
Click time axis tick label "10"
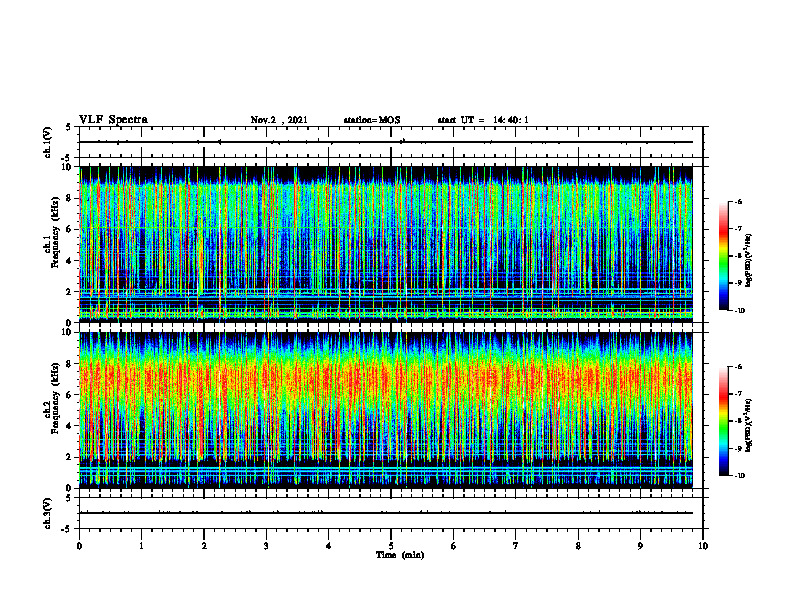703,546
